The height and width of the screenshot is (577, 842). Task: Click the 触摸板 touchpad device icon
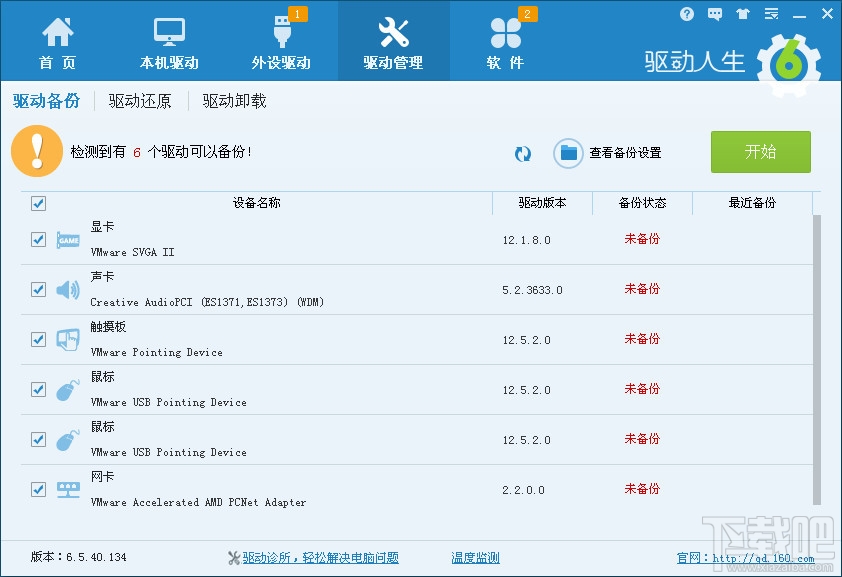pos(67,339)
